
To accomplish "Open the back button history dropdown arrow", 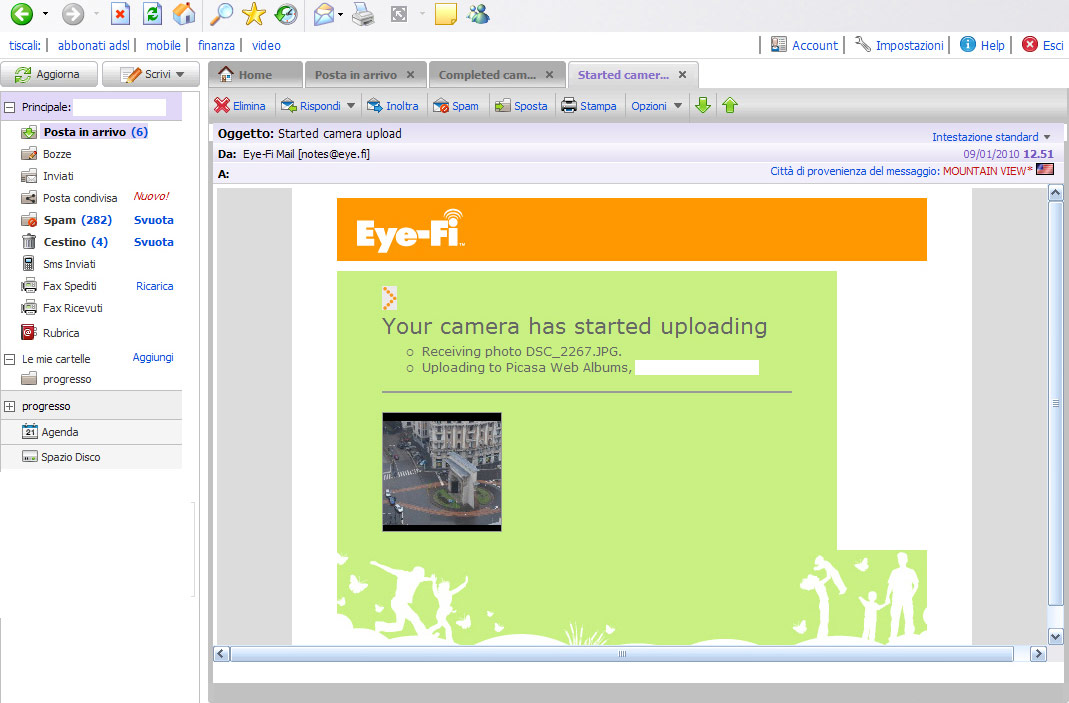I will (x=45, y=14).
